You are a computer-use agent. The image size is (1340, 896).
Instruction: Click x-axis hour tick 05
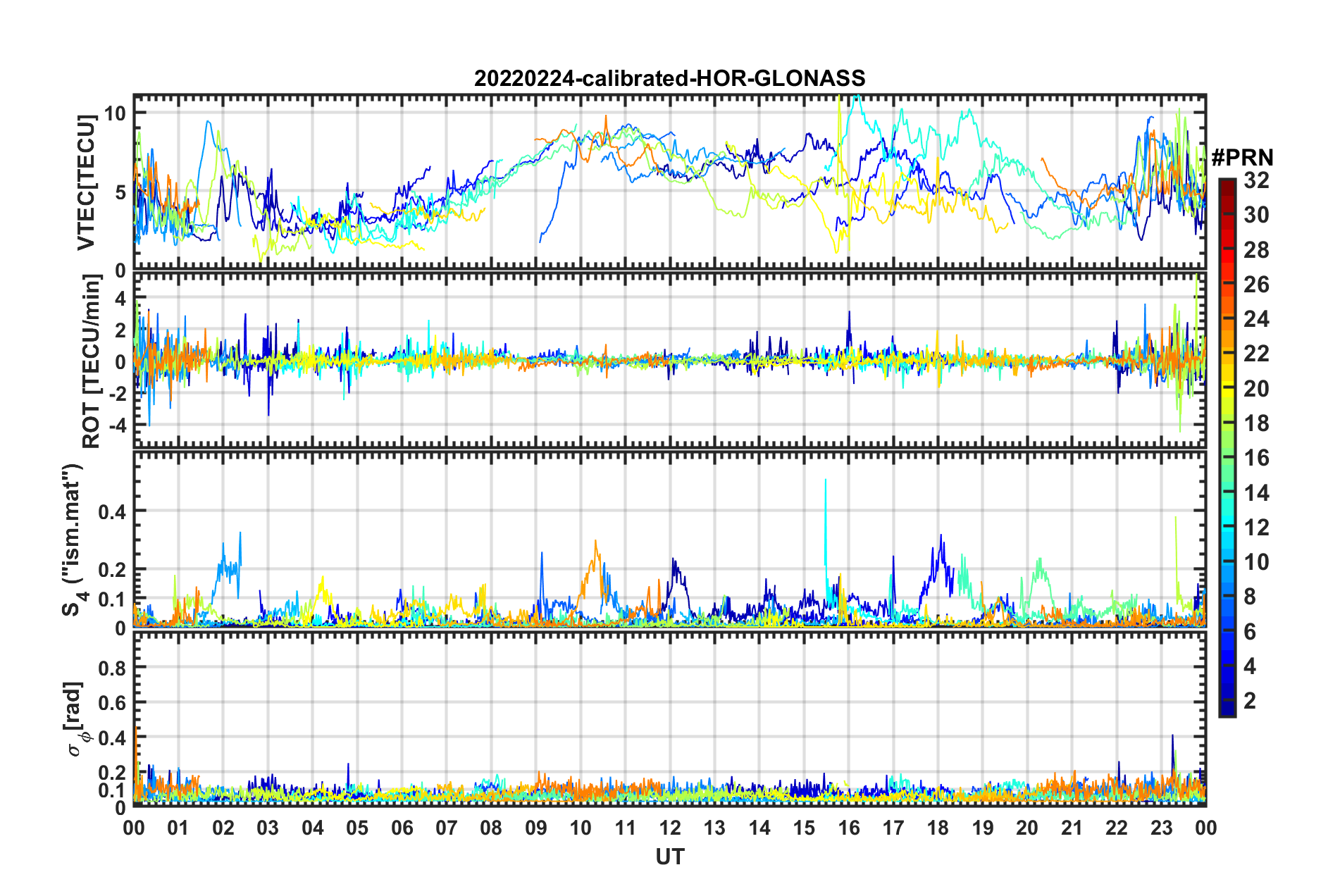(357, 828)
